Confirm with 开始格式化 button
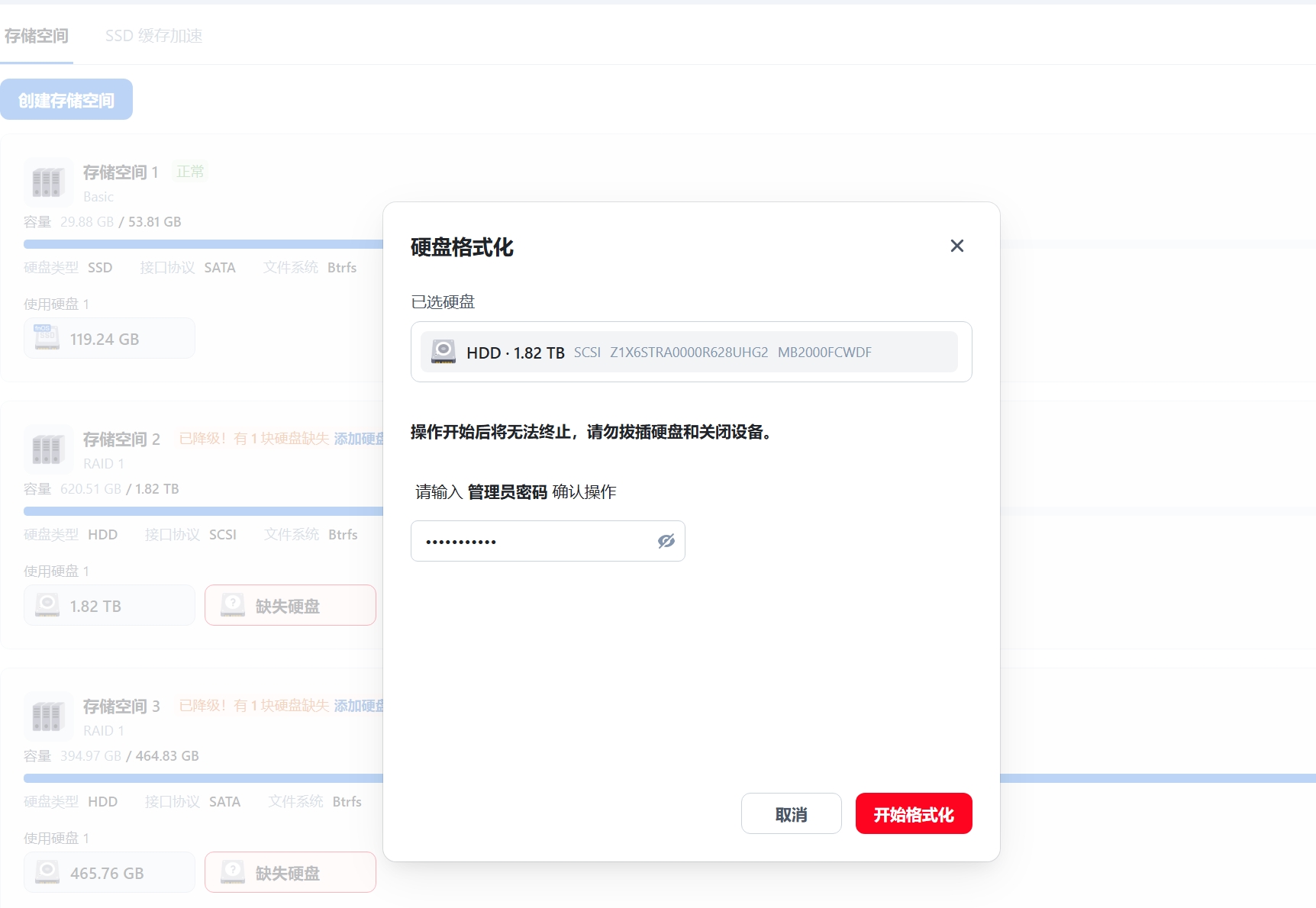 click(x=914, y=813)
